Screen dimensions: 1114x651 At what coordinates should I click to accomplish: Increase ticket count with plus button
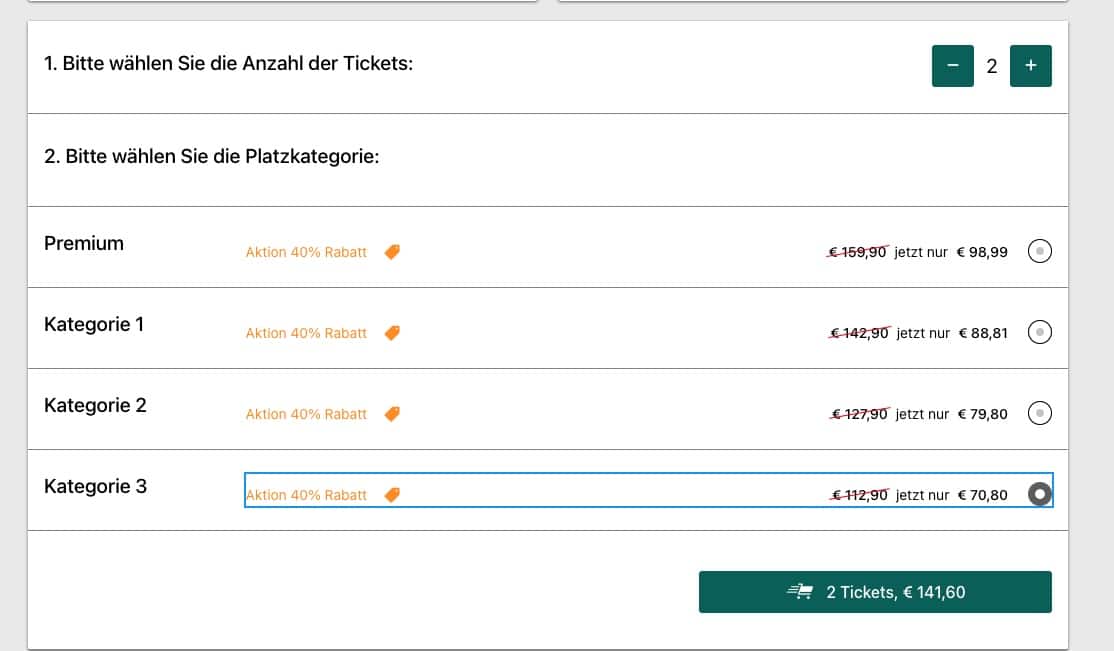[1030, 65]
